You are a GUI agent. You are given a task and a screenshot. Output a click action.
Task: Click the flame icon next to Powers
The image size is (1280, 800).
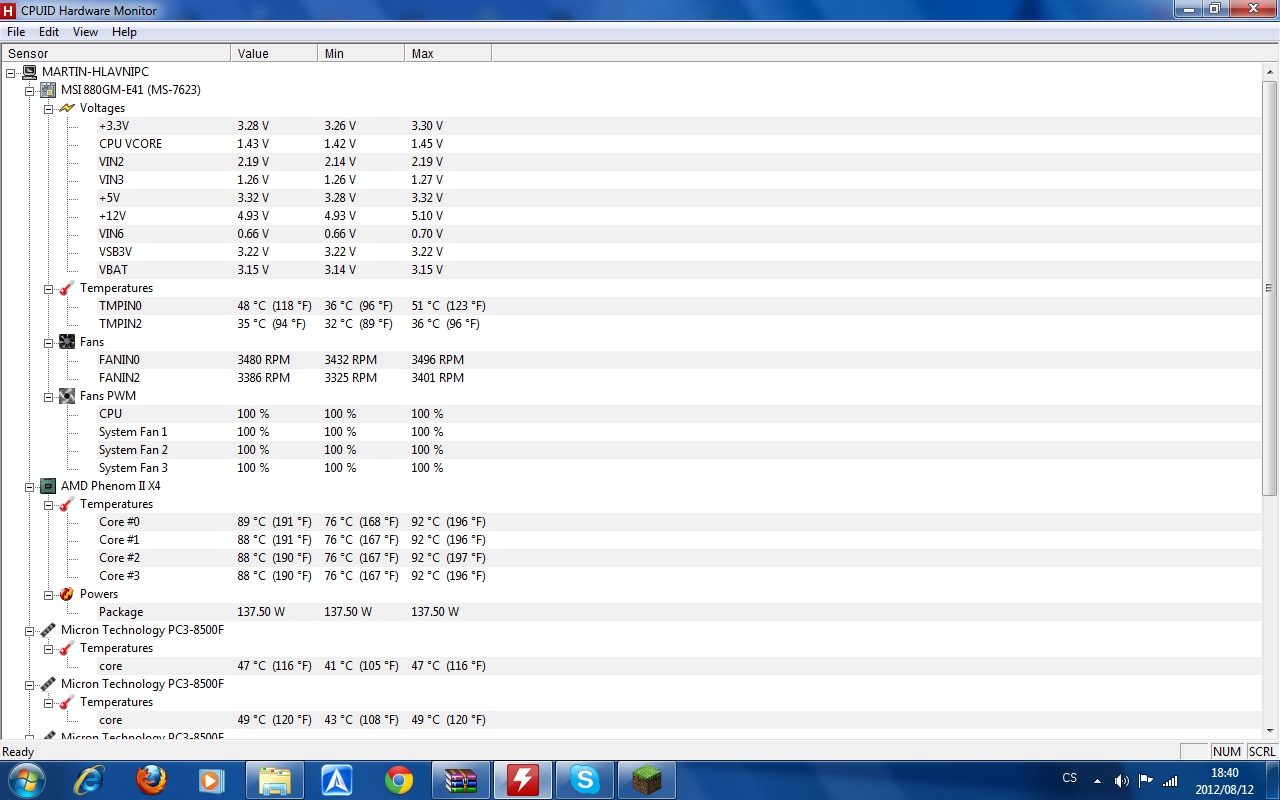[x=67, y=594]
